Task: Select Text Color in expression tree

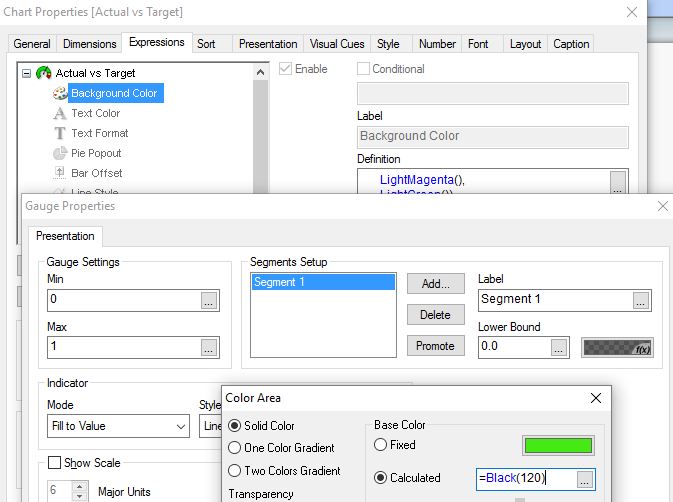Action: tap(95, 113)
